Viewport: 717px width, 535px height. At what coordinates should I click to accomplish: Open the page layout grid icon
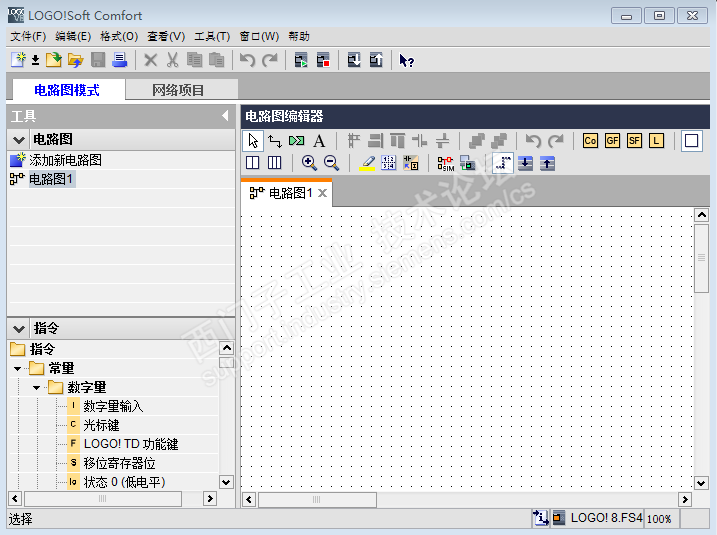pyautogui.click(x=389, y=163)
